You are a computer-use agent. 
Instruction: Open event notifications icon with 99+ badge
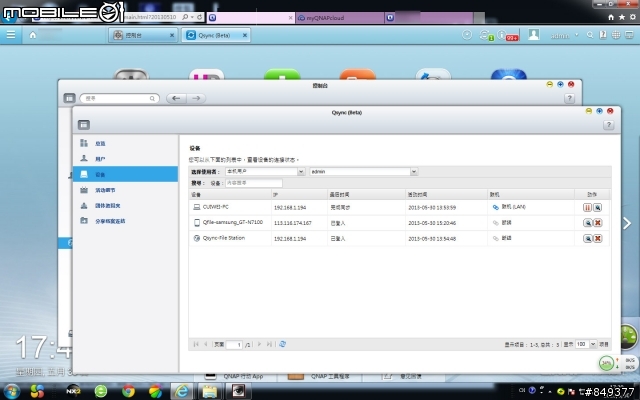(x=508, y=36)
